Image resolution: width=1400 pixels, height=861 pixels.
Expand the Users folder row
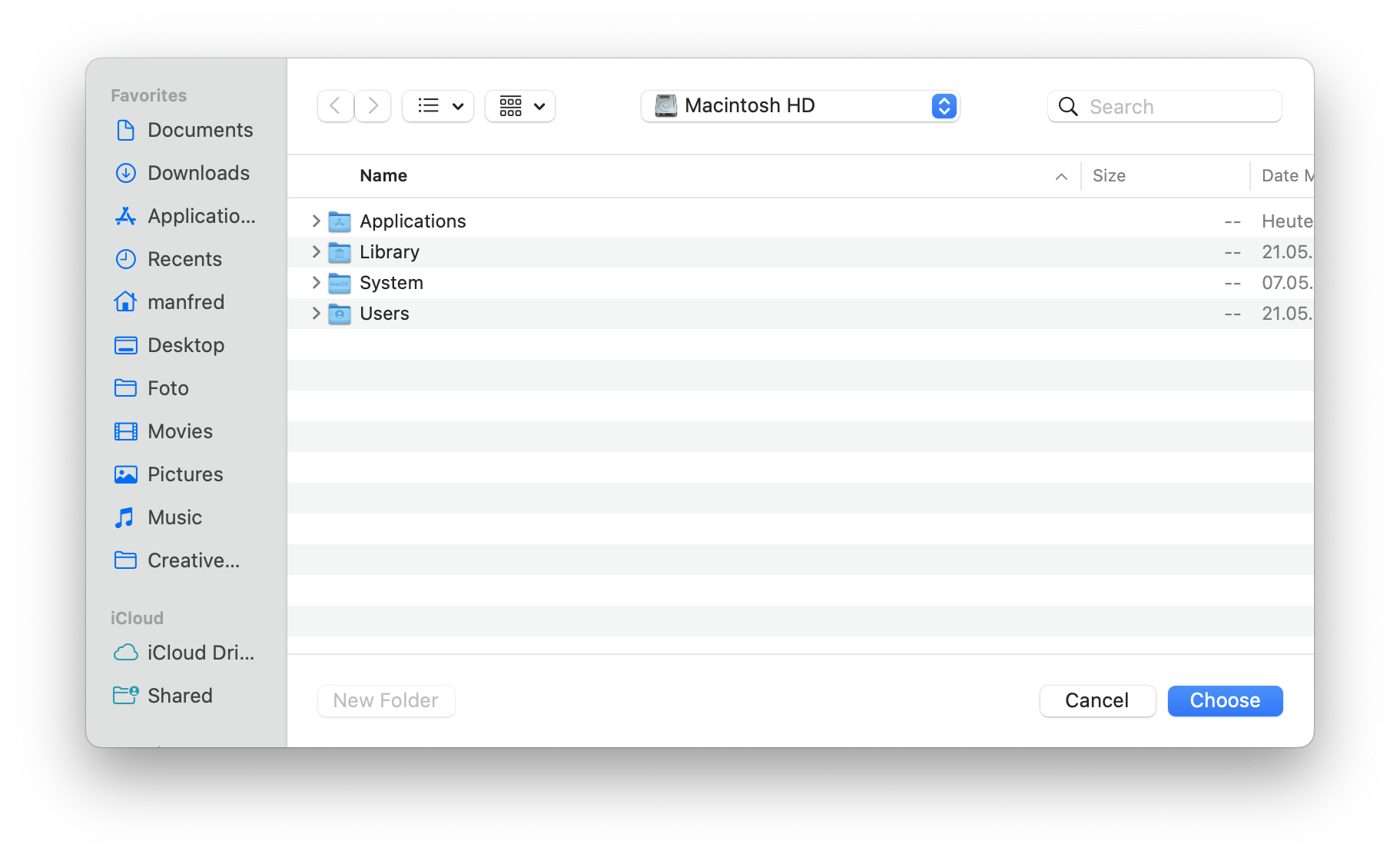pyautogui.click(x=316, y=314)
